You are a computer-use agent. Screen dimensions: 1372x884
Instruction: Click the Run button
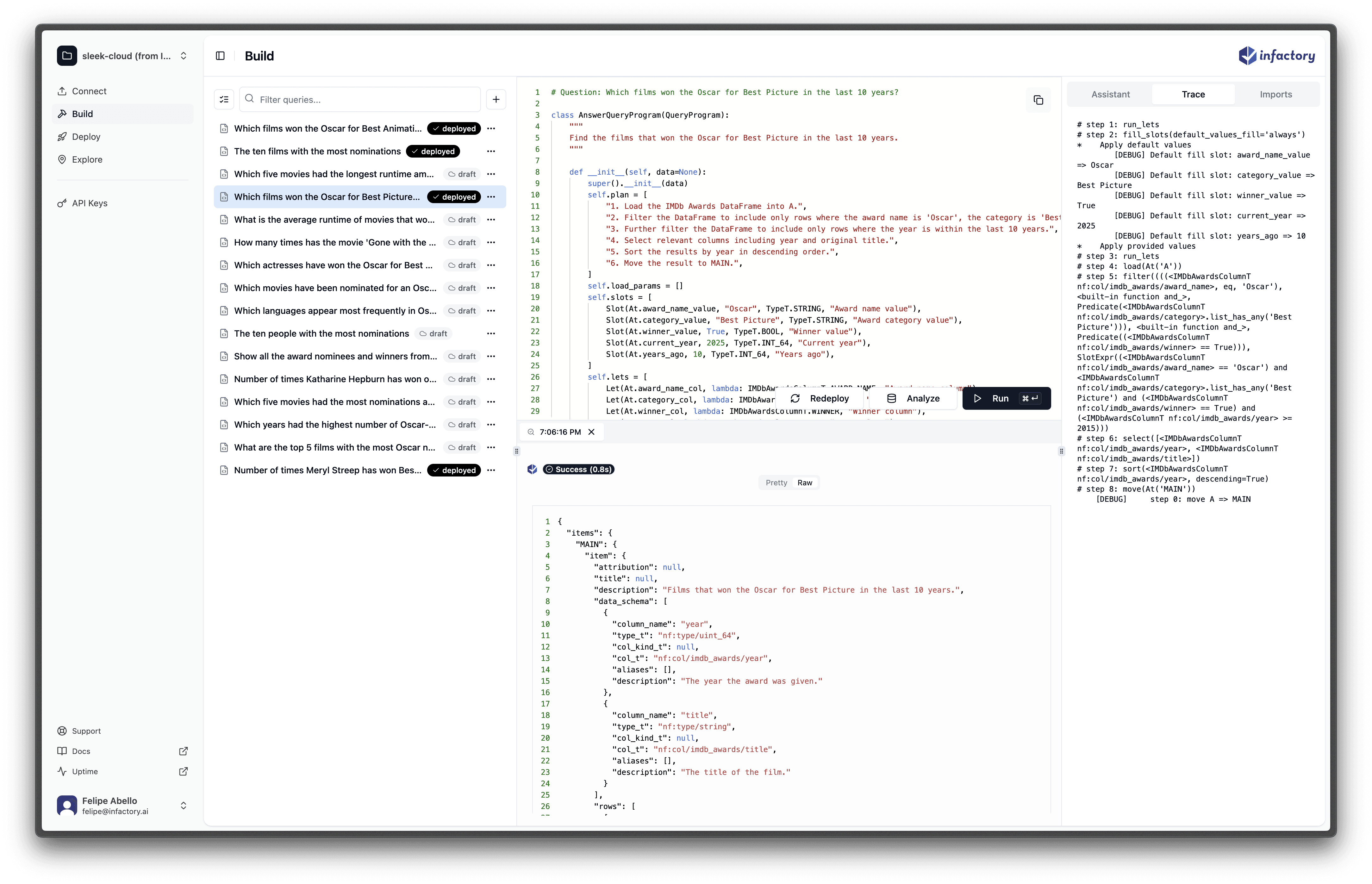pos(1006,398)
